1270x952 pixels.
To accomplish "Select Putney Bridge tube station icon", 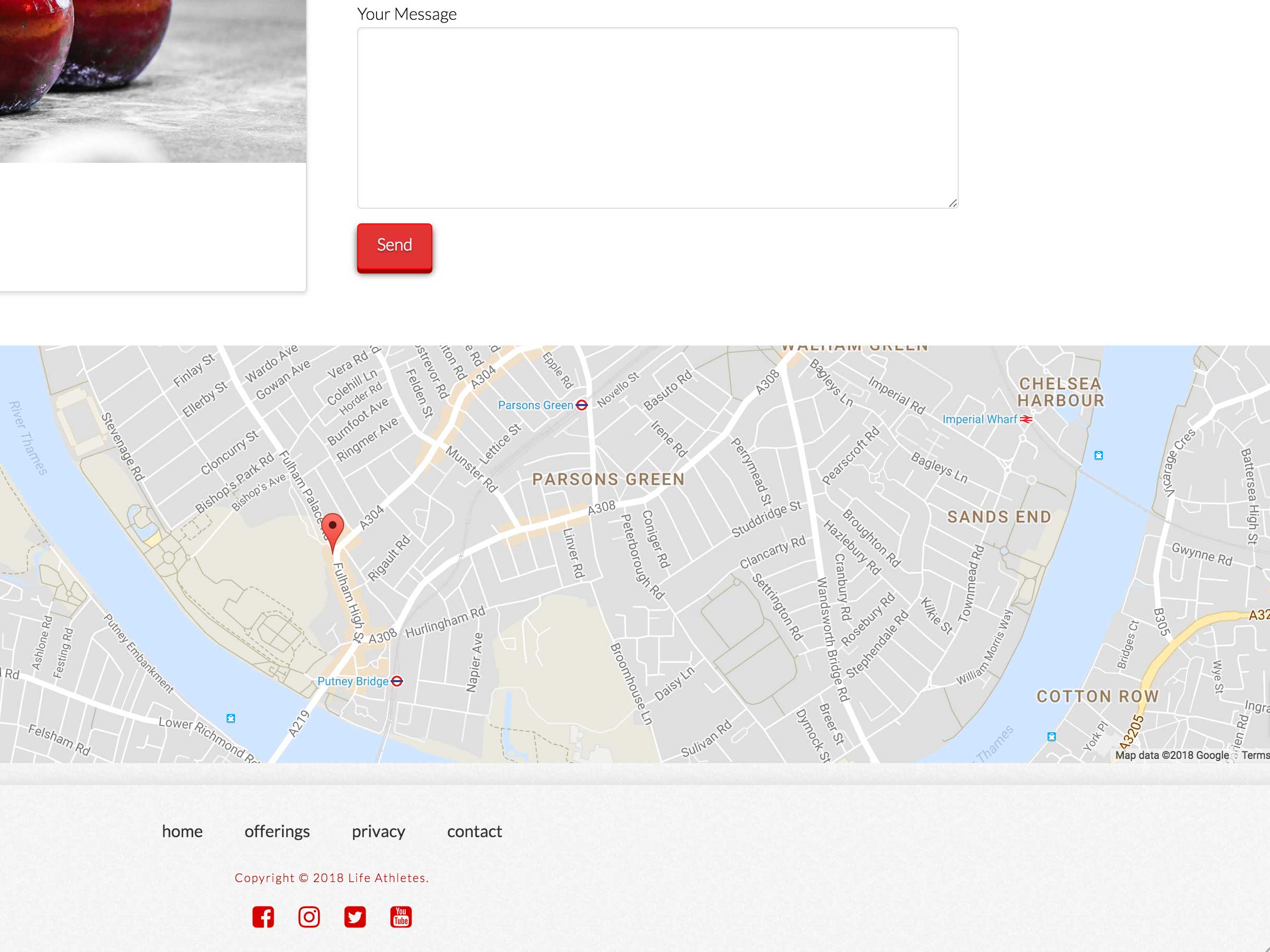I will pyautogui.click(x=397, y=681).
